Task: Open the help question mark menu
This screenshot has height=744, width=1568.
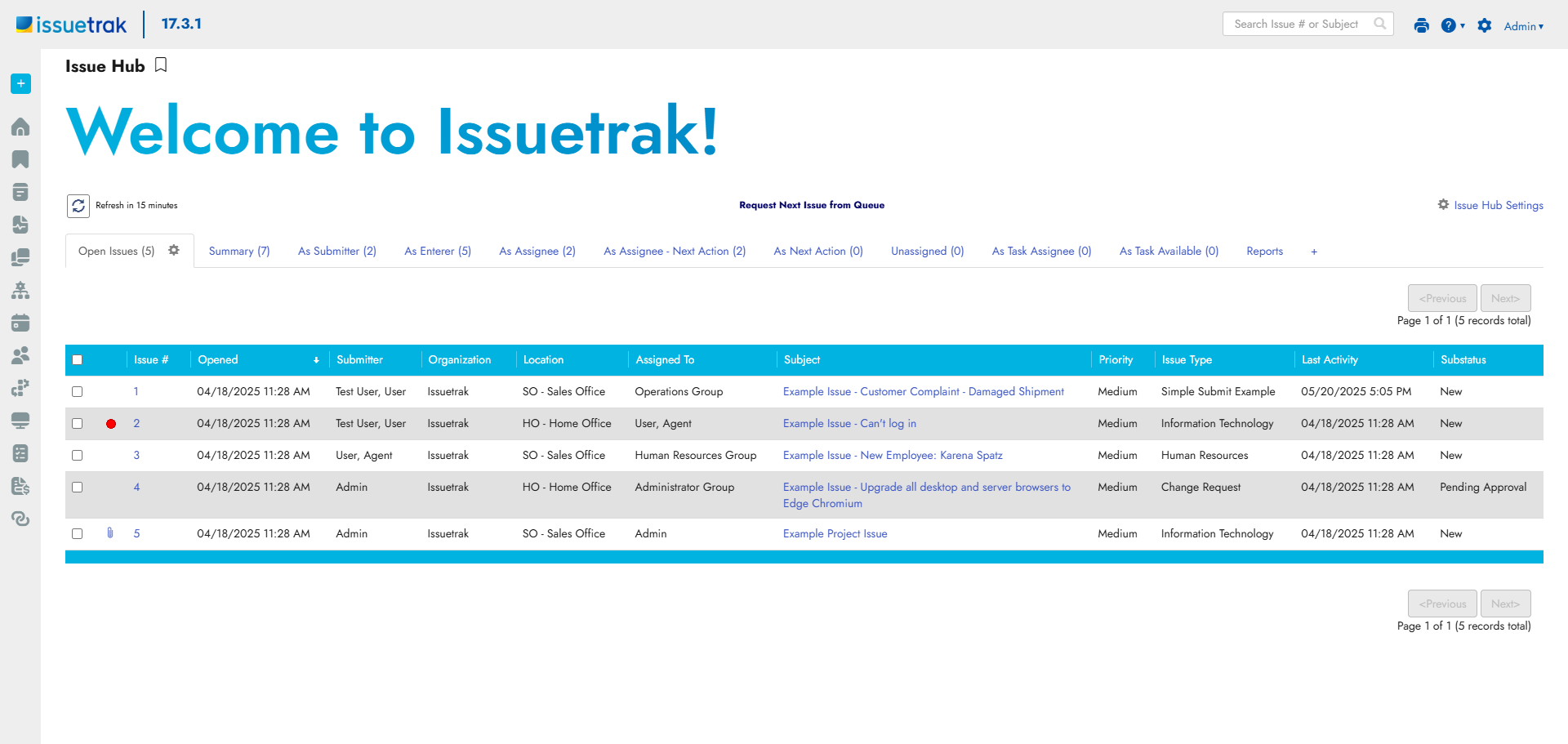Action: coord(1452,25)
